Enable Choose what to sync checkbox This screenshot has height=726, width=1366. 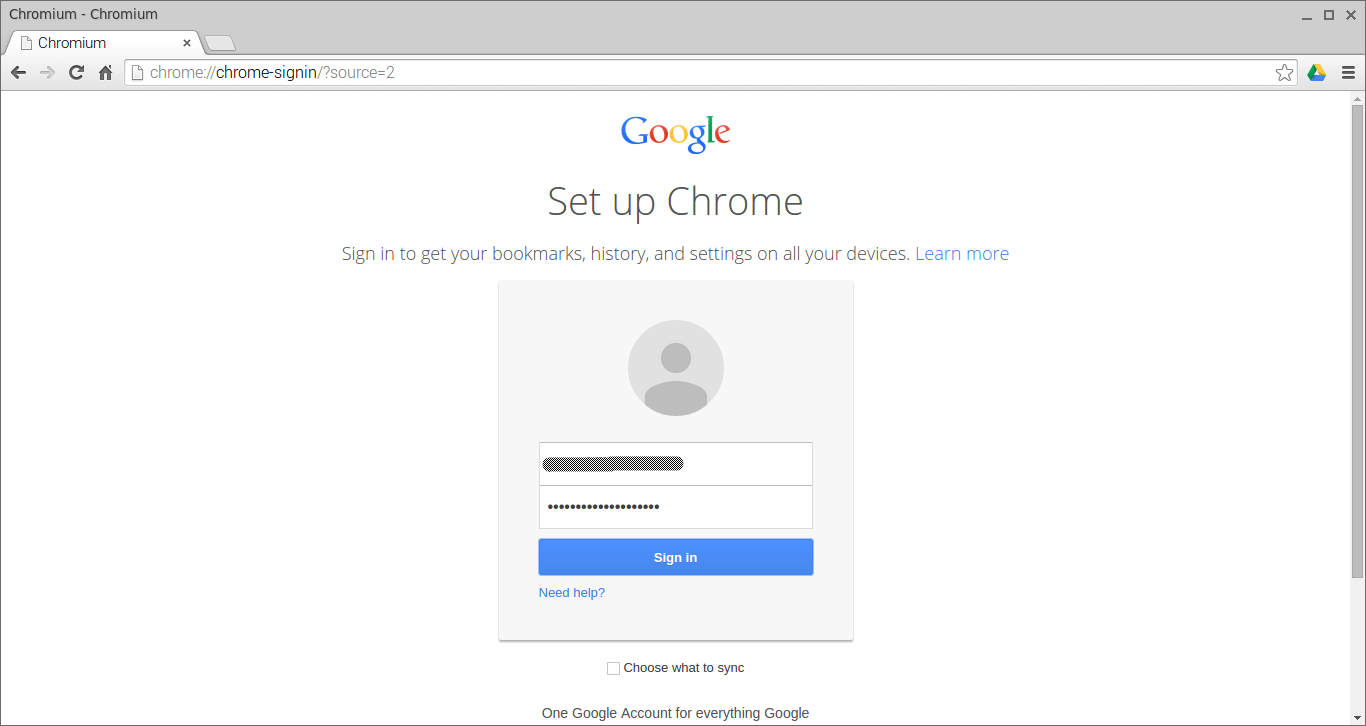pos(613,668)
